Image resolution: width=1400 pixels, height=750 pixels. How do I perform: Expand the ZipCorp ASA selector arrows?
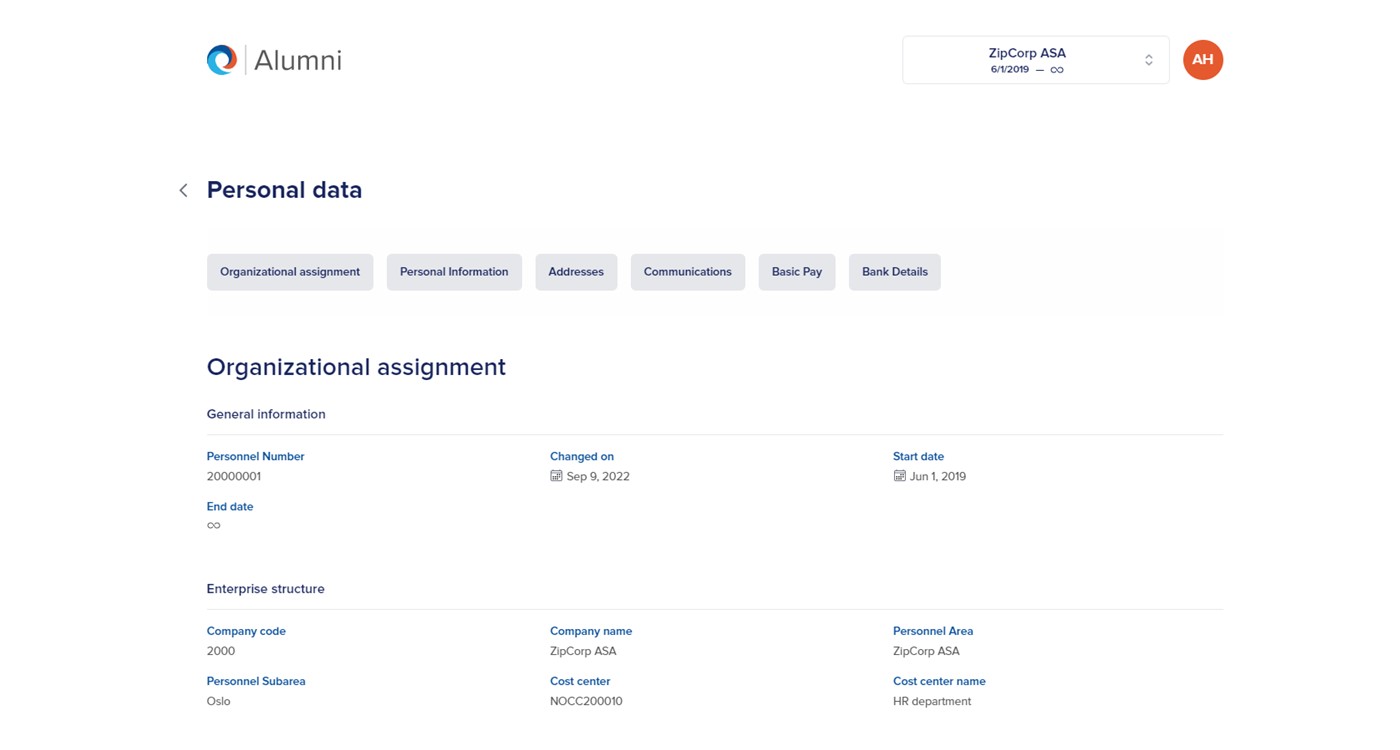pos(1148,60)
